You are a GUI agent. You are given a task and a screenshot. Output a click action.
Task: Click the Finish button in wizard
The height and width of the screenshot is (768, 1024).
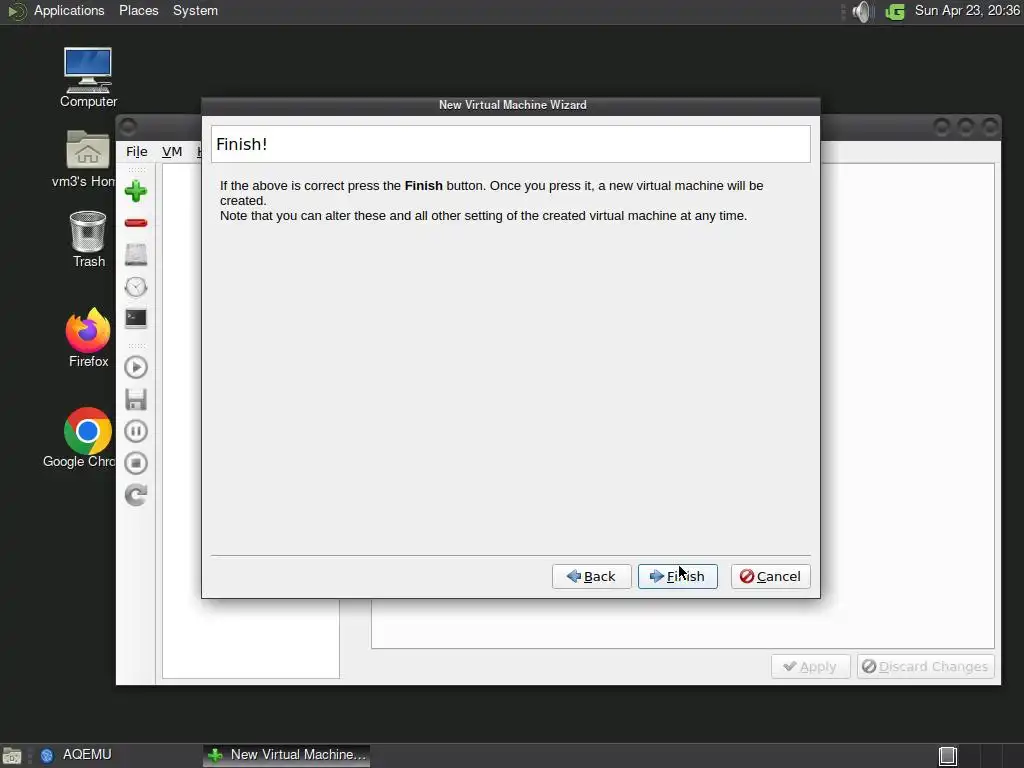tap(677, 576)
